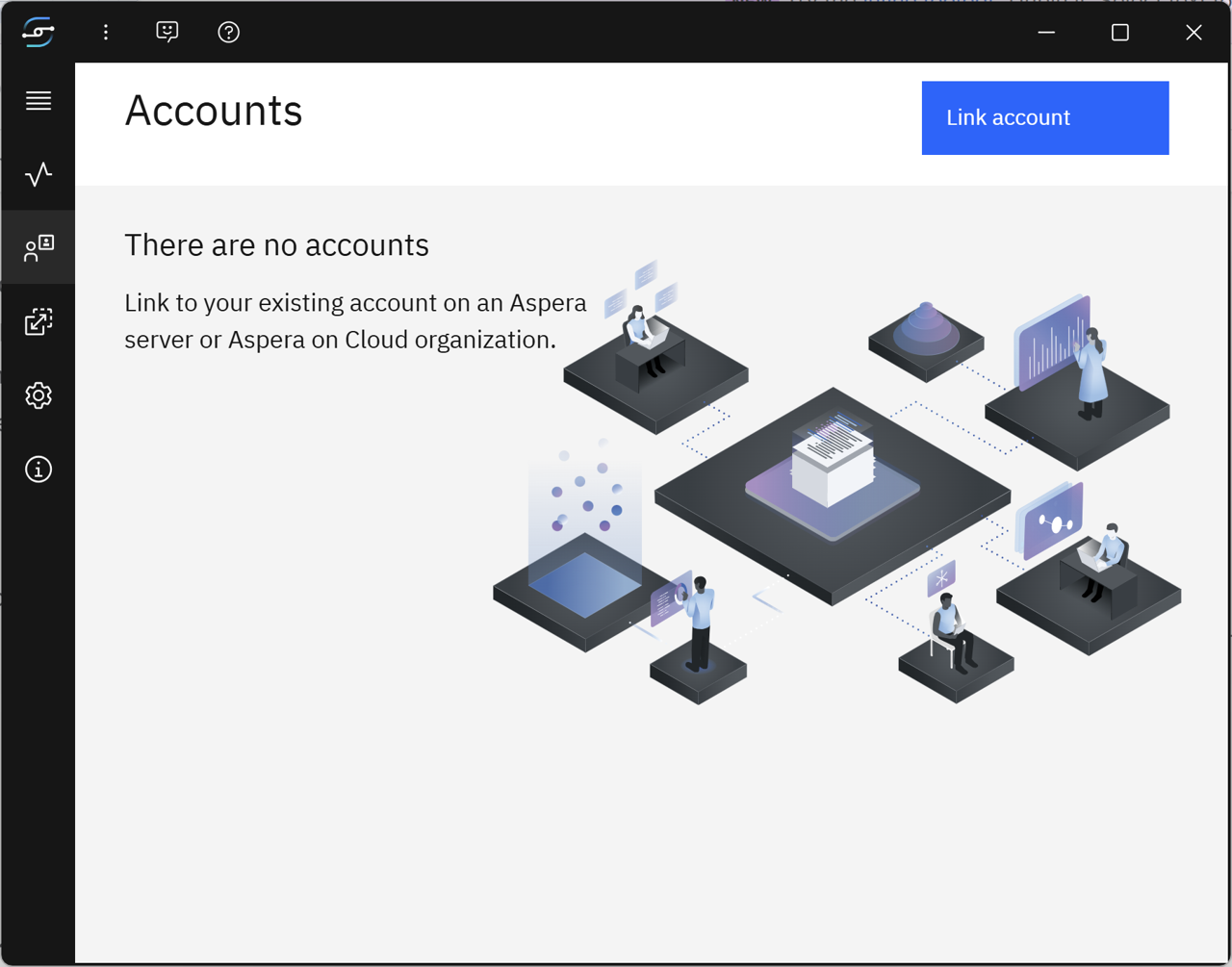Select the Accounts sidebar icon
Viewport: 1232px width, 967px height.
click(38, 248)
